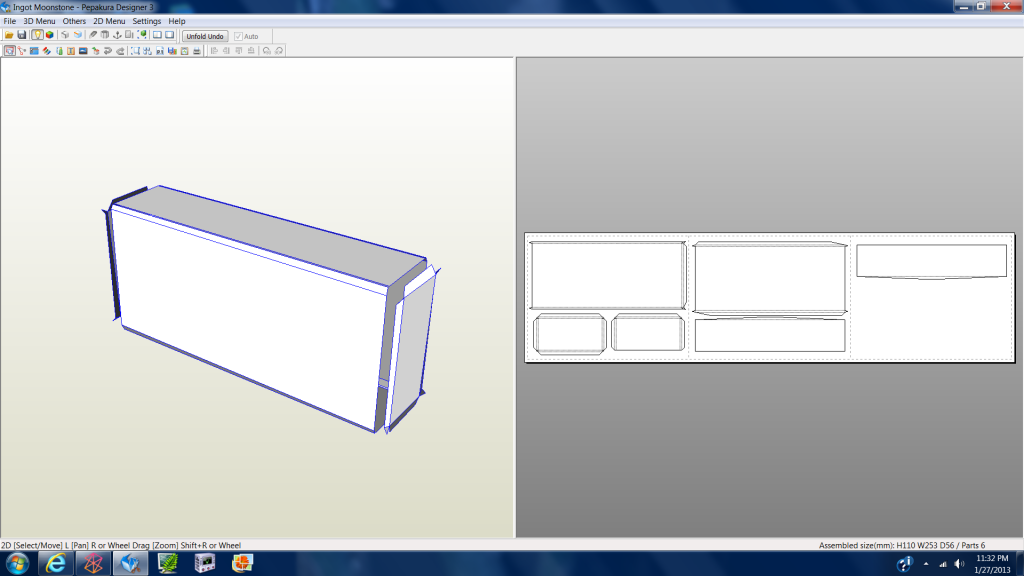Screen dimensions: 1024x576
Task: Open the Help menu
Action: [x=177, y=21]
